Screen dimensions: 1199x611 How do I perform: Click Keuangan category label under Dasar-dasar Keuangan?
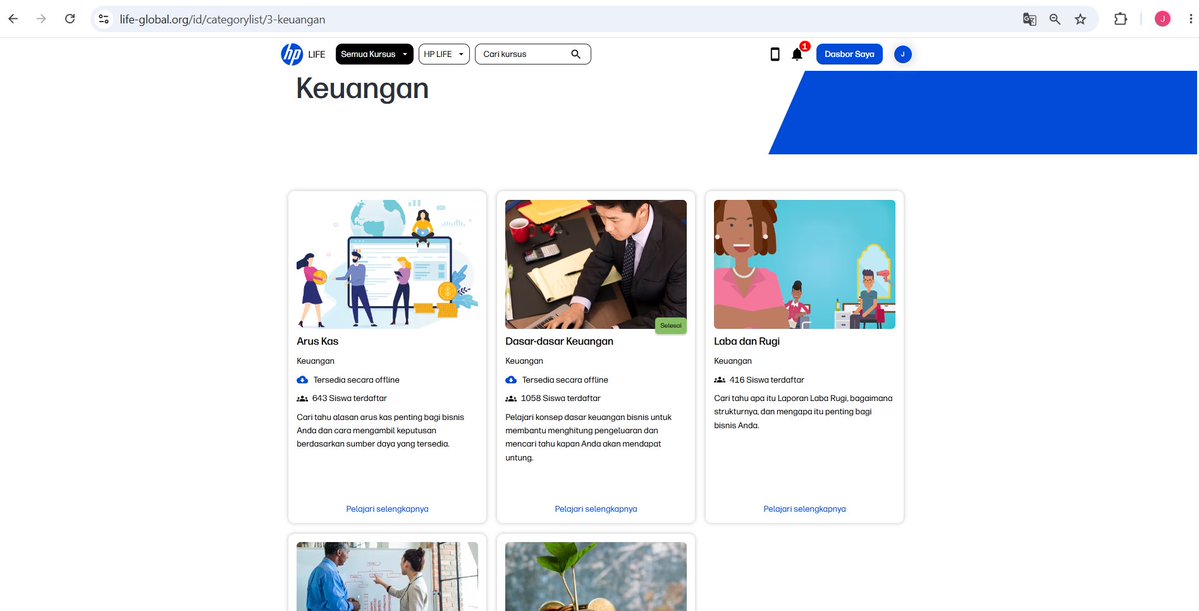pyautogui.click(x=525, y=361)
